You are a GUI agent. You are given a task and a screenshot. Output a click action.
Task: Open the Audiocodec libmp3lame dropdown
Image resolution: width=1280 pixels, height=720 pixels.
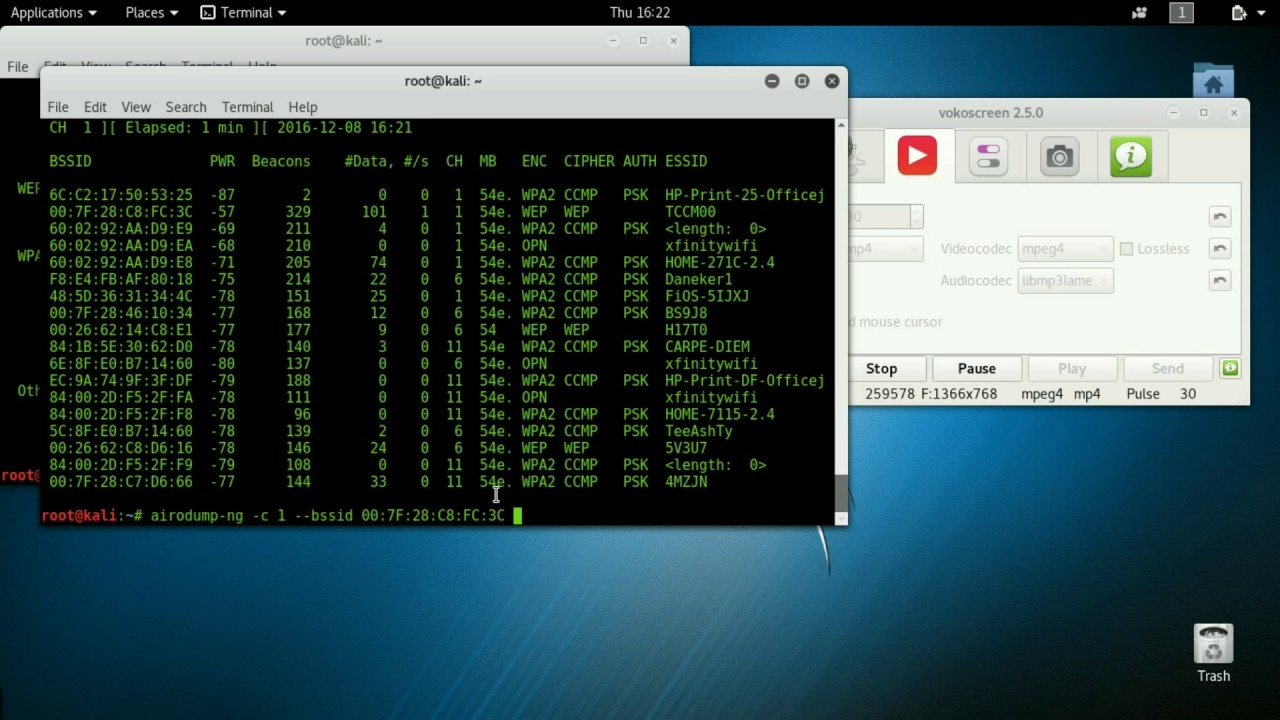click(1065, 281)
